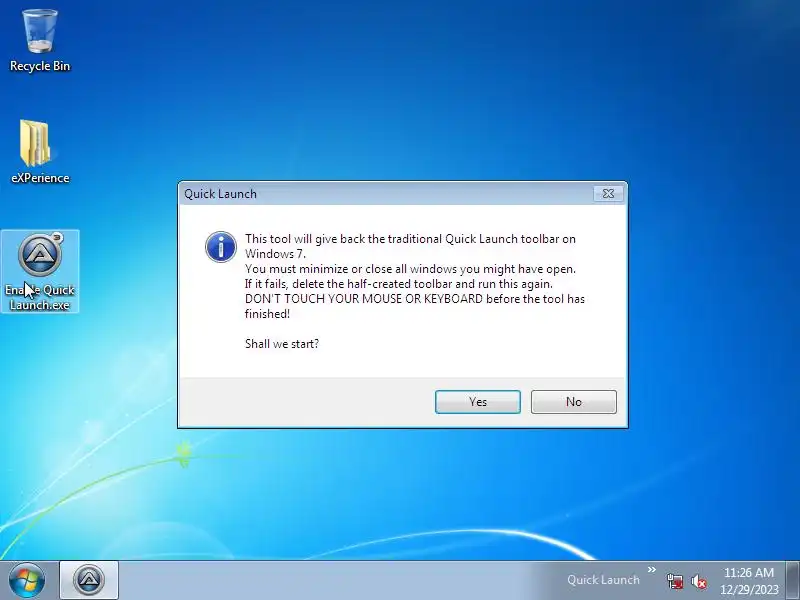800x600 pixels.
Task: Click the "If it fails, delete the half-created toolbar" line
Action: [398, 284]
